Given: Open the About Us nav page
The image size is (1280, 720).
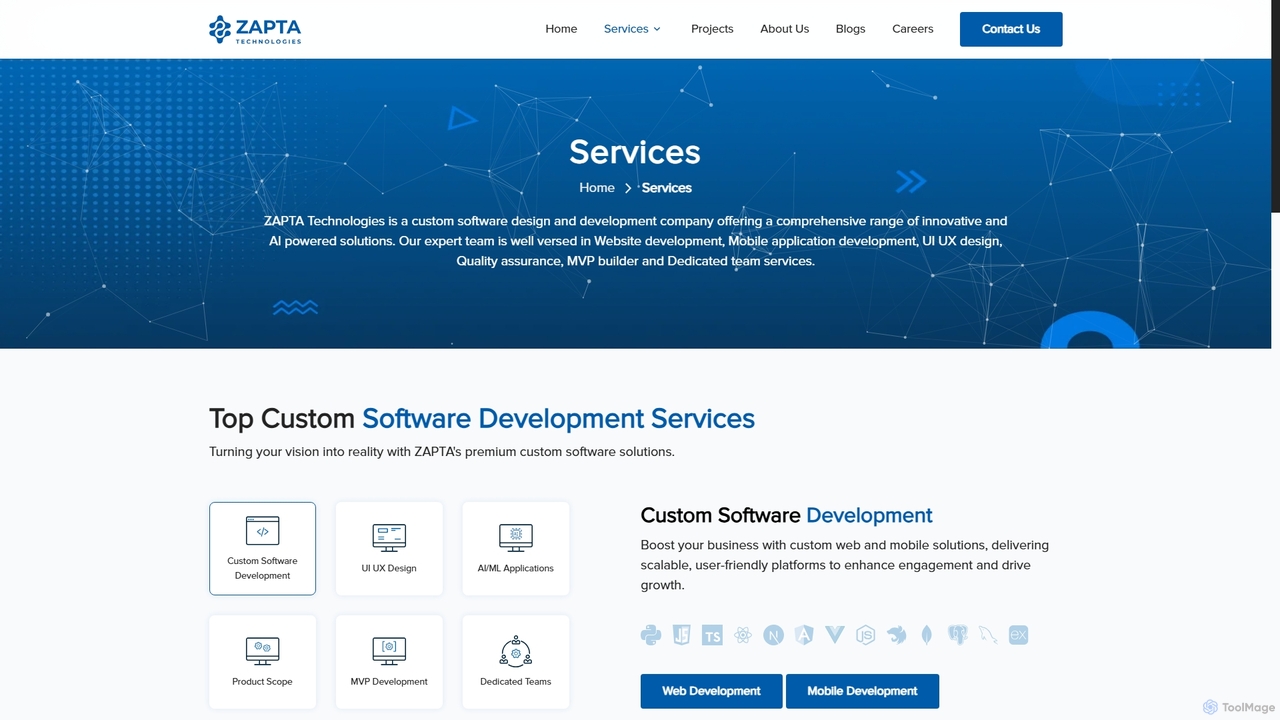Looking at the screenshot, I should coord(784,29).
